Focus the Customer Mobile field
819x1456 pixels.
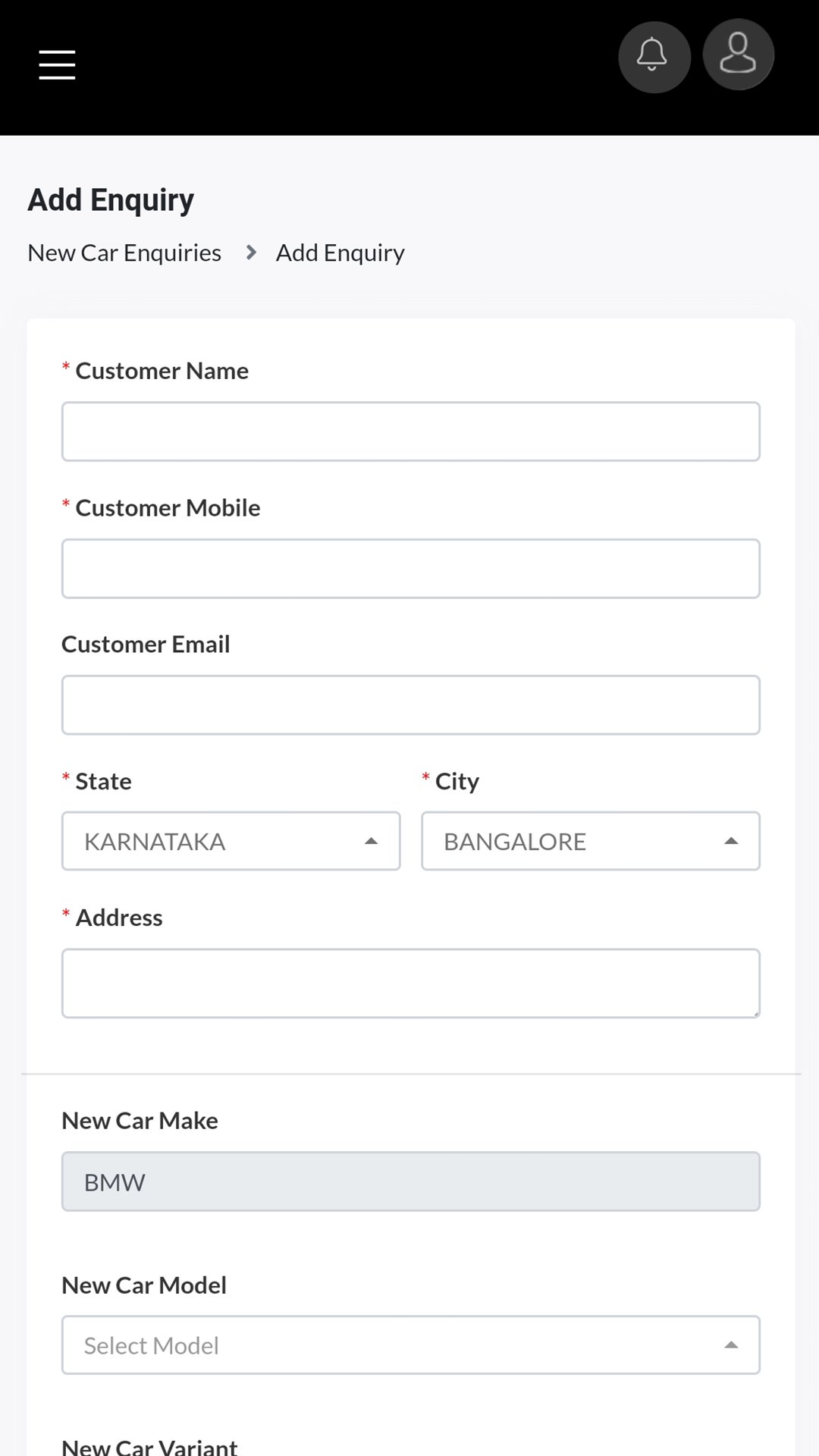[410, 569]
